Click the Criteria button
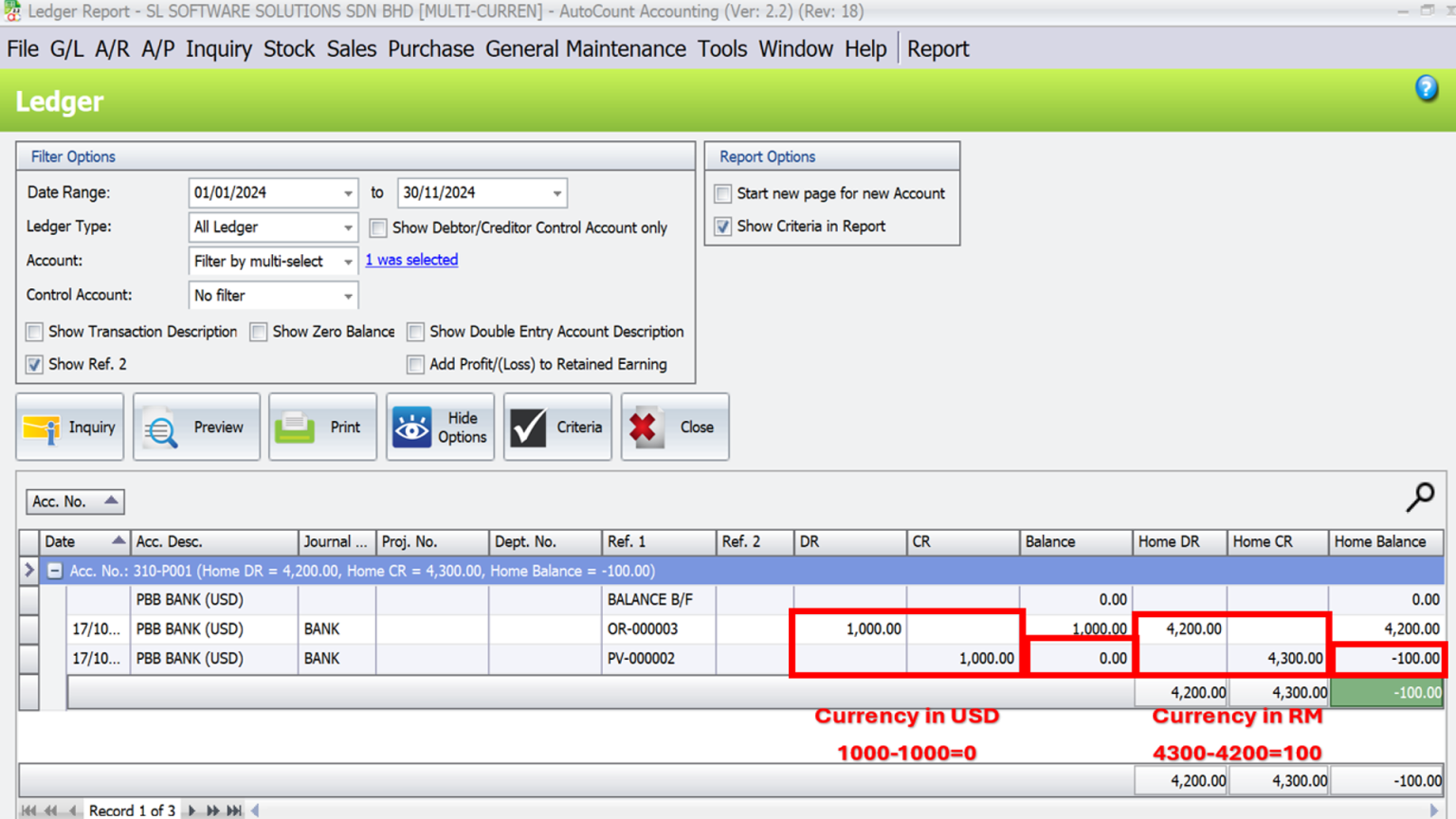Viewport: 1456px width, 819px height. [557, 428]
